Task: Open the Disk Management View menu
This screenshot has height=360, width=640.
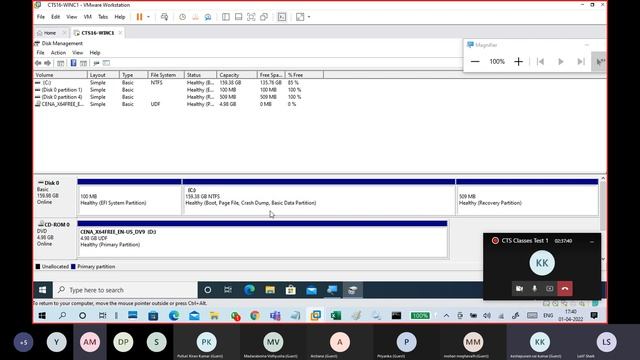Action: coord(77,53)
